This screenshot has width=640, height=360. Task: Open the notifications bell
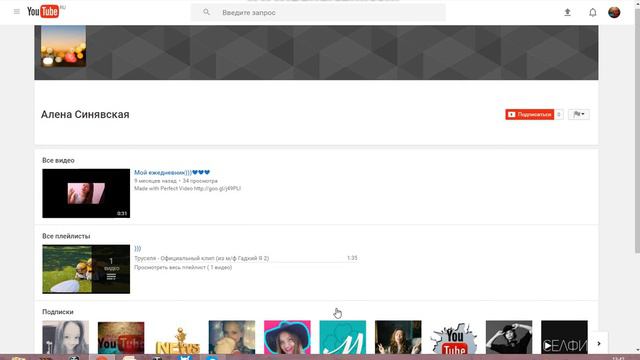coord(593,12)
